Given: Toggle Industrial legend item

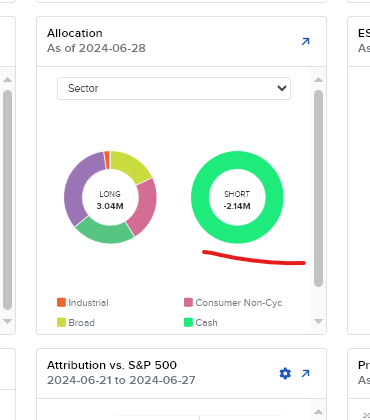Looking at the screenshot, I should click(83, 303).
